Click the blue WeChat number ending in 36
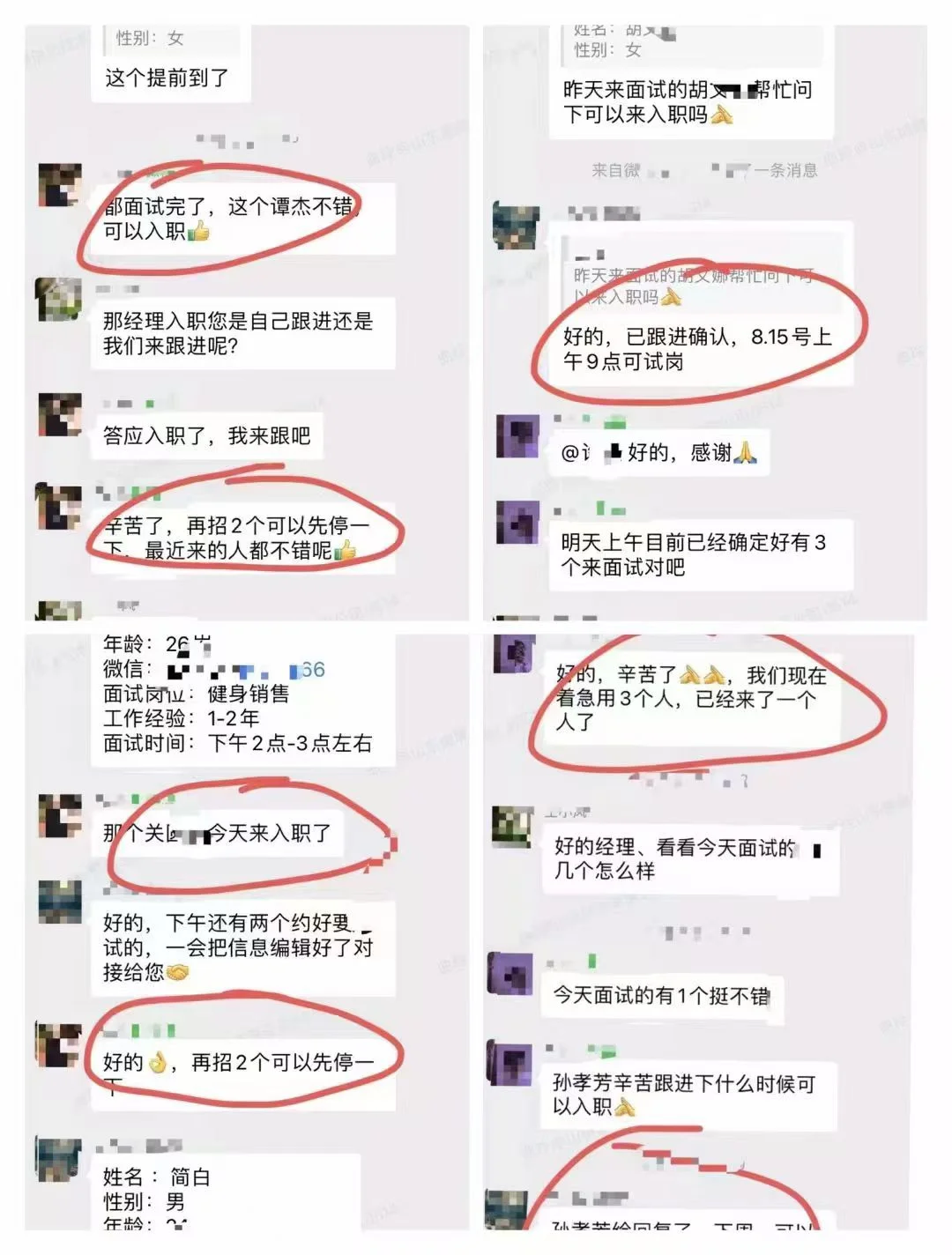The image size is (952, 1255). tap(246, 670)
